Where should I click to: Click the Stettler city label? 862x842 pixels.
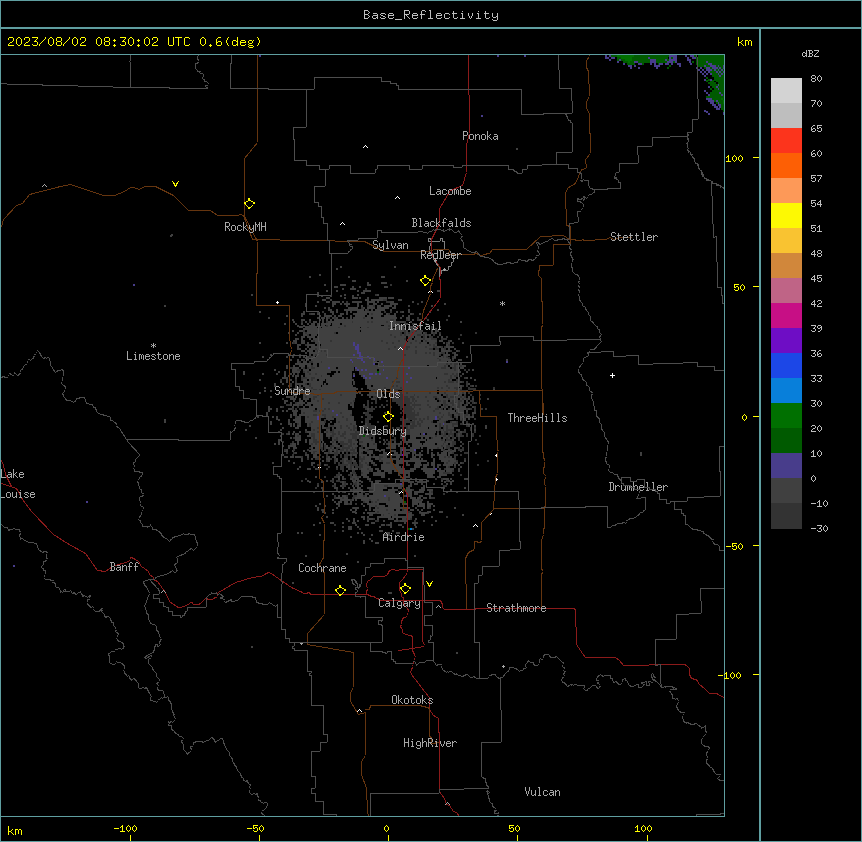[x=633, y=237]
